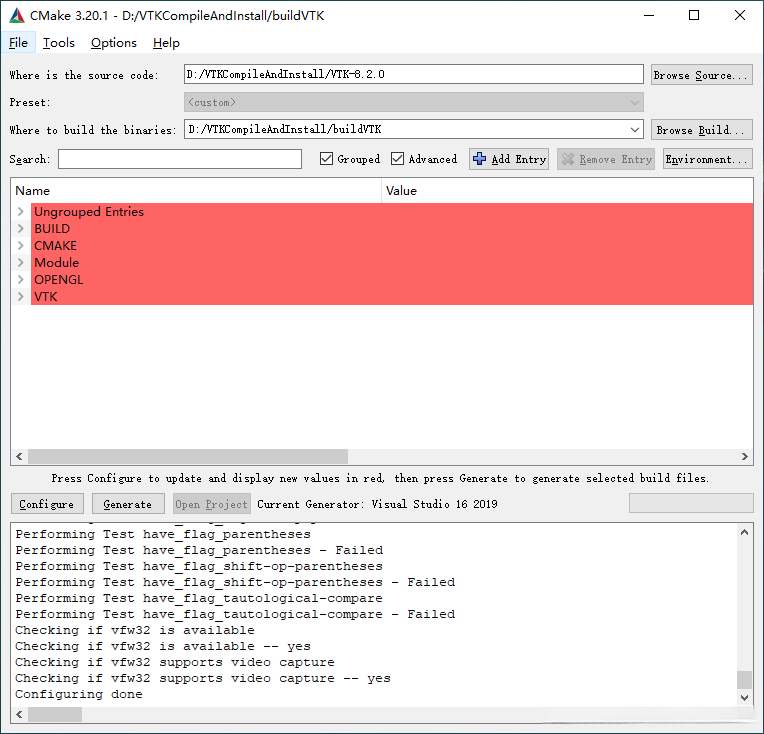Select the OPENGL group row text
The height and width of the screenshot is (734, 764).
point(58,280)
